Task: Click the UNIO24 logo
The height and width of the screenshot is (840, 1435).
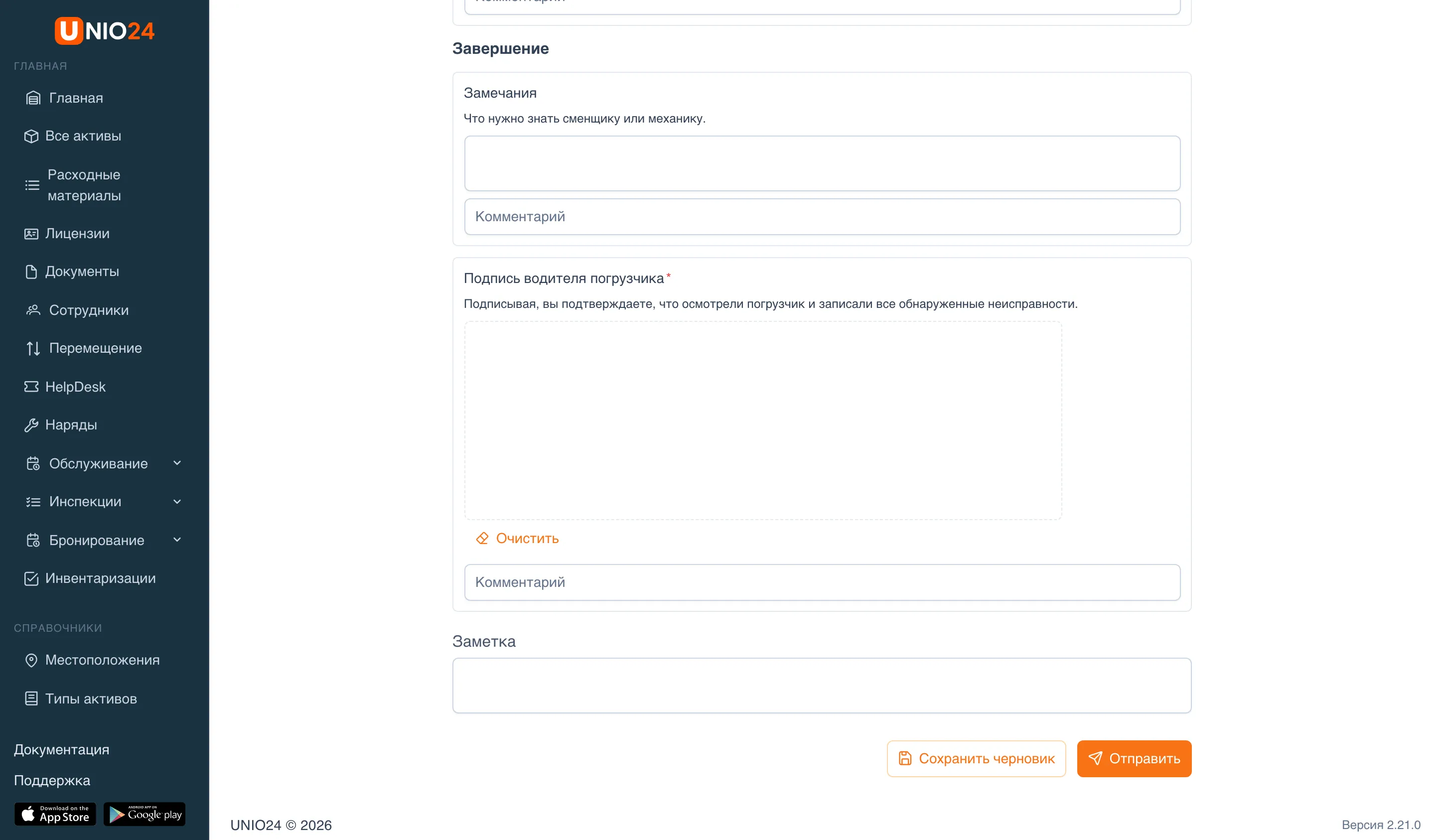Action: coord(104,31)
